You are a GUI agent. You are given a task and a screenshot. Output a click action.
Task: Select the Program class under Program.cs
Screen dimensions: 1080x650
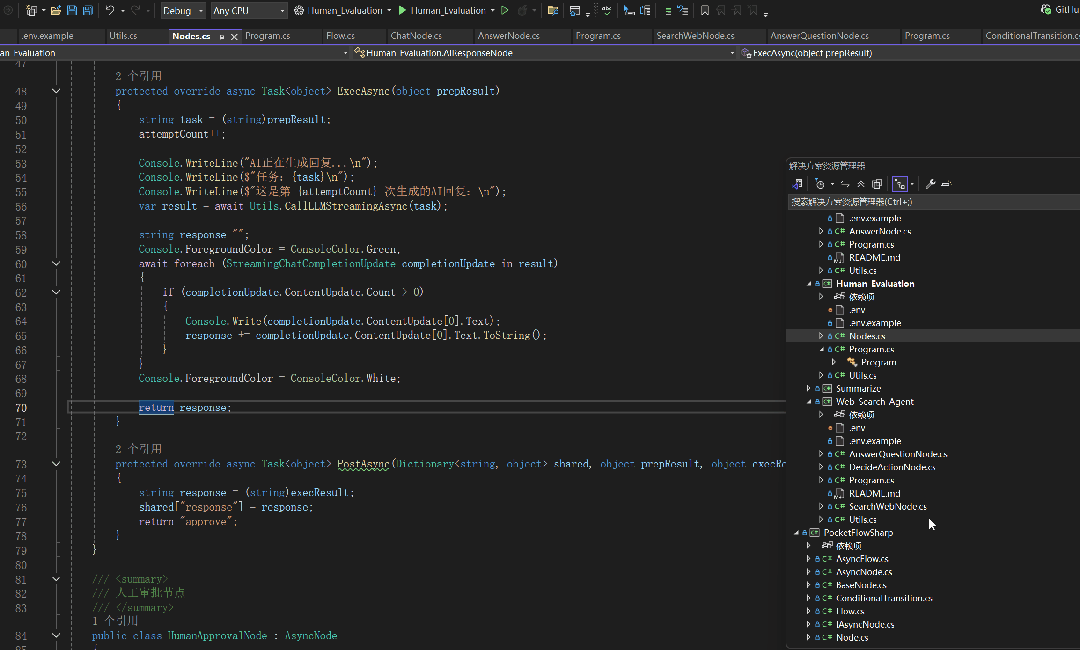click(878, 362)
